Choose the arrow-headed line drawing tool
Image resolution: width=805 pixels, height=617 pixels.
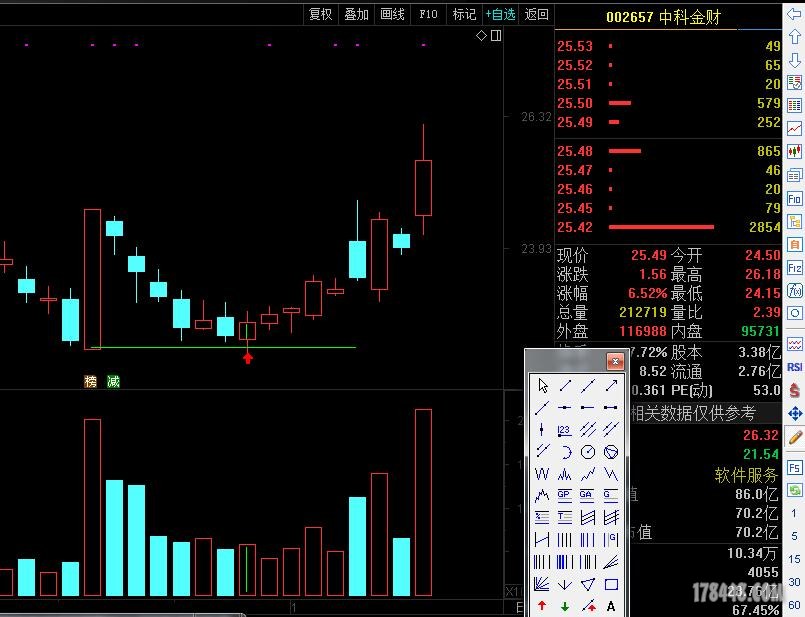tap(610, 385)
